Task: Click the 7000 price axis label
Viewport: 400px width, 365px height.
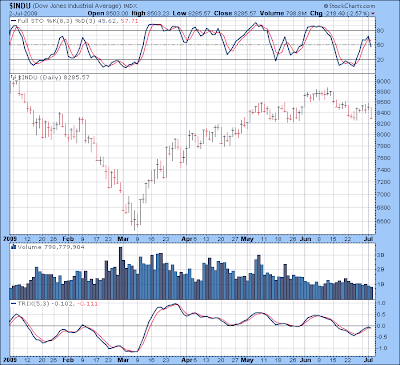Action: 383,195
